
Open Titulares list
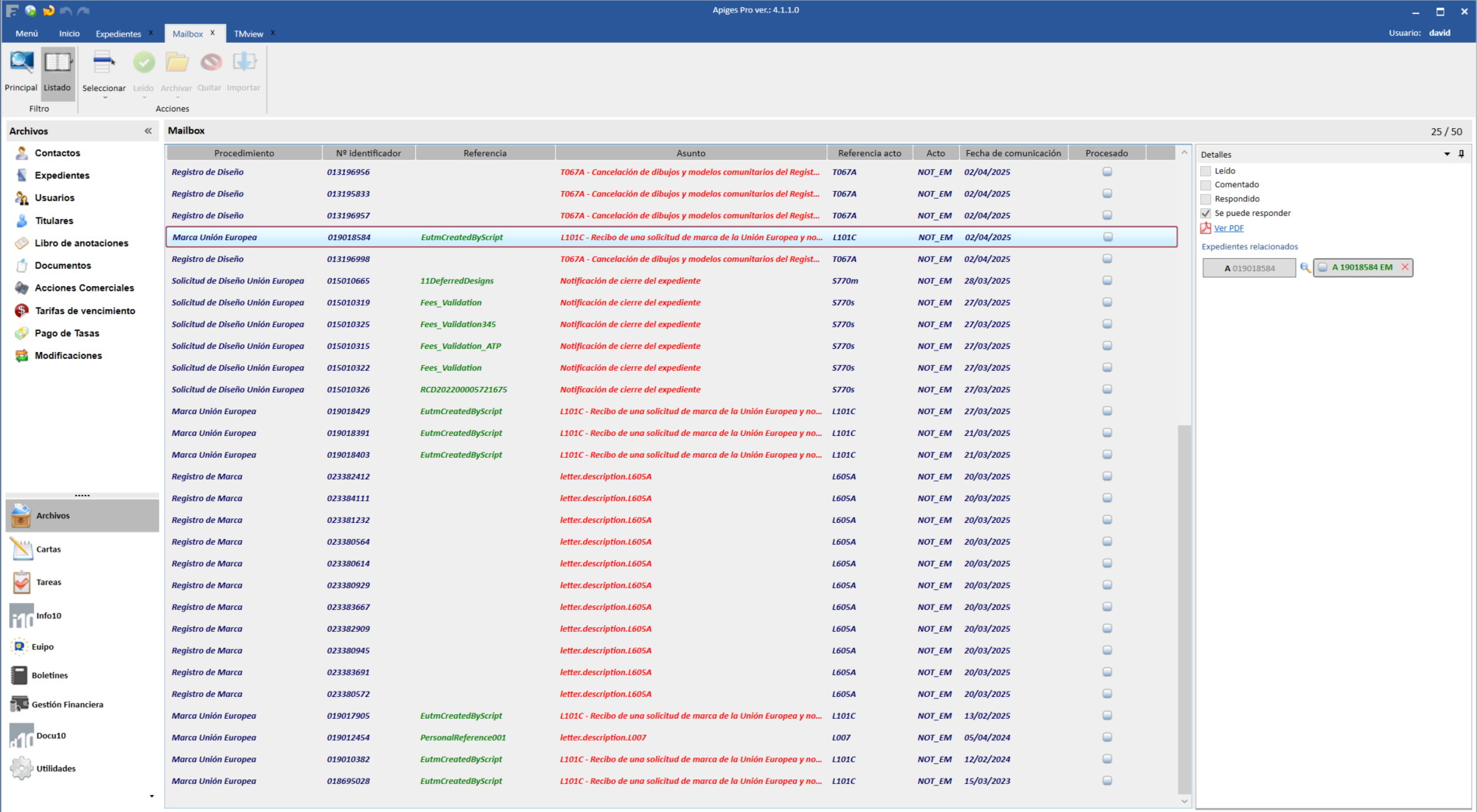coord(54,221)
